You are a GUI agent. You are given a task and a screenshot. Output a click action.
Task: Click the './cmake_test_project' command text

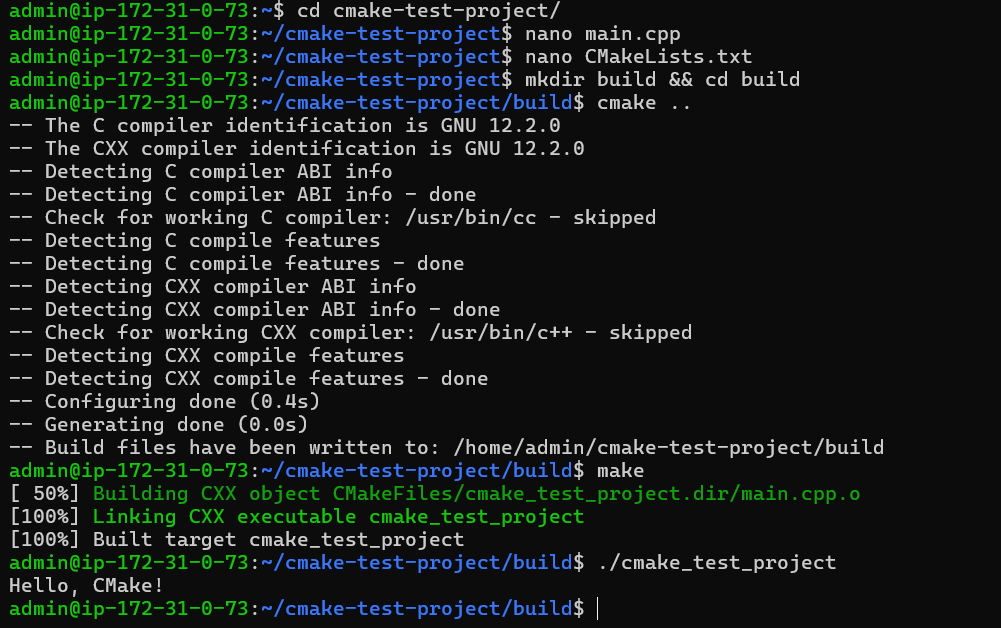716,563
